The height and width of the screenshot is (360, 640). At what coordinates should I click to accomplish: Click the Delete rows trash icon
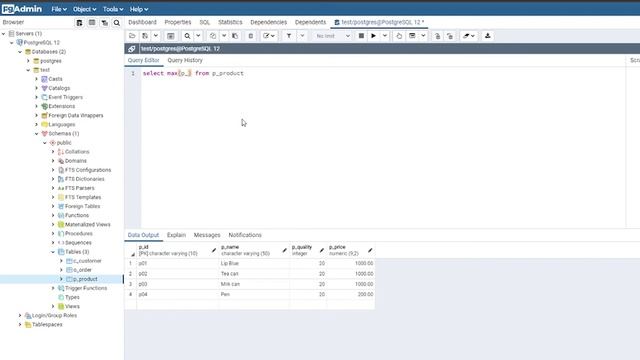[251, 36]
